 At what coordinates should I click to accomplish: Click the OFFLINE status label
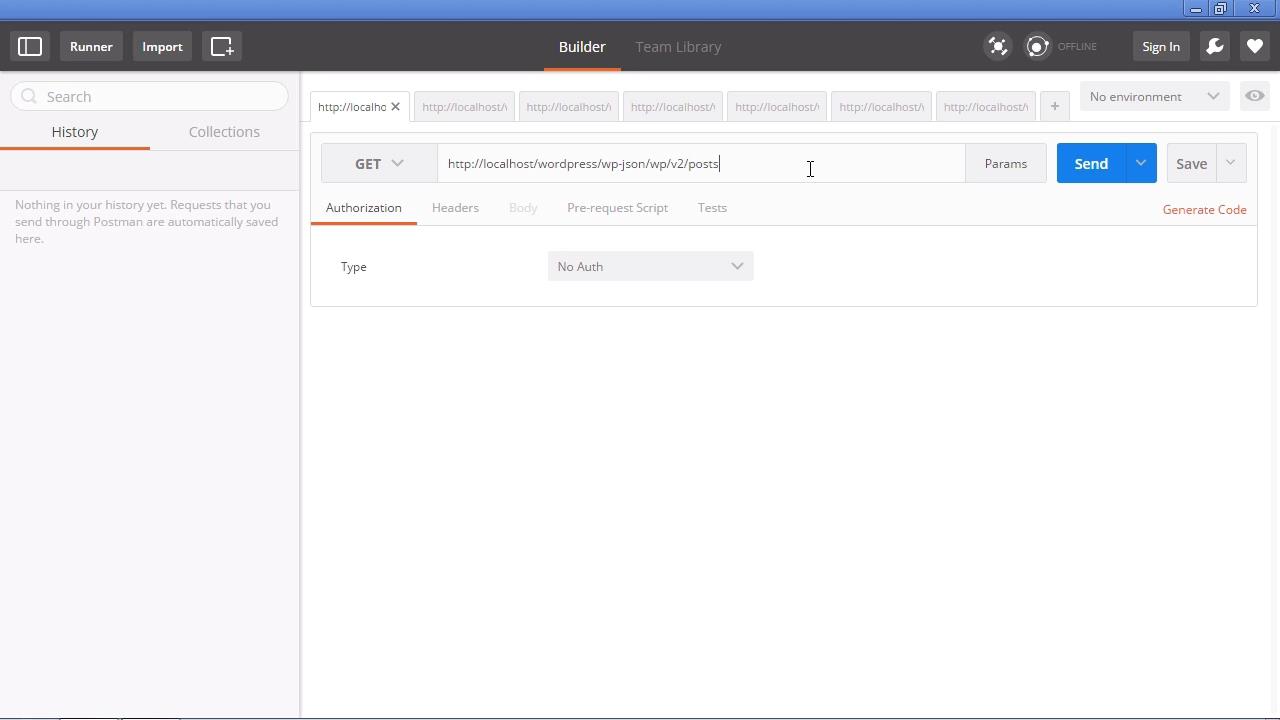pyautogui.click(x=1077, y=47)
